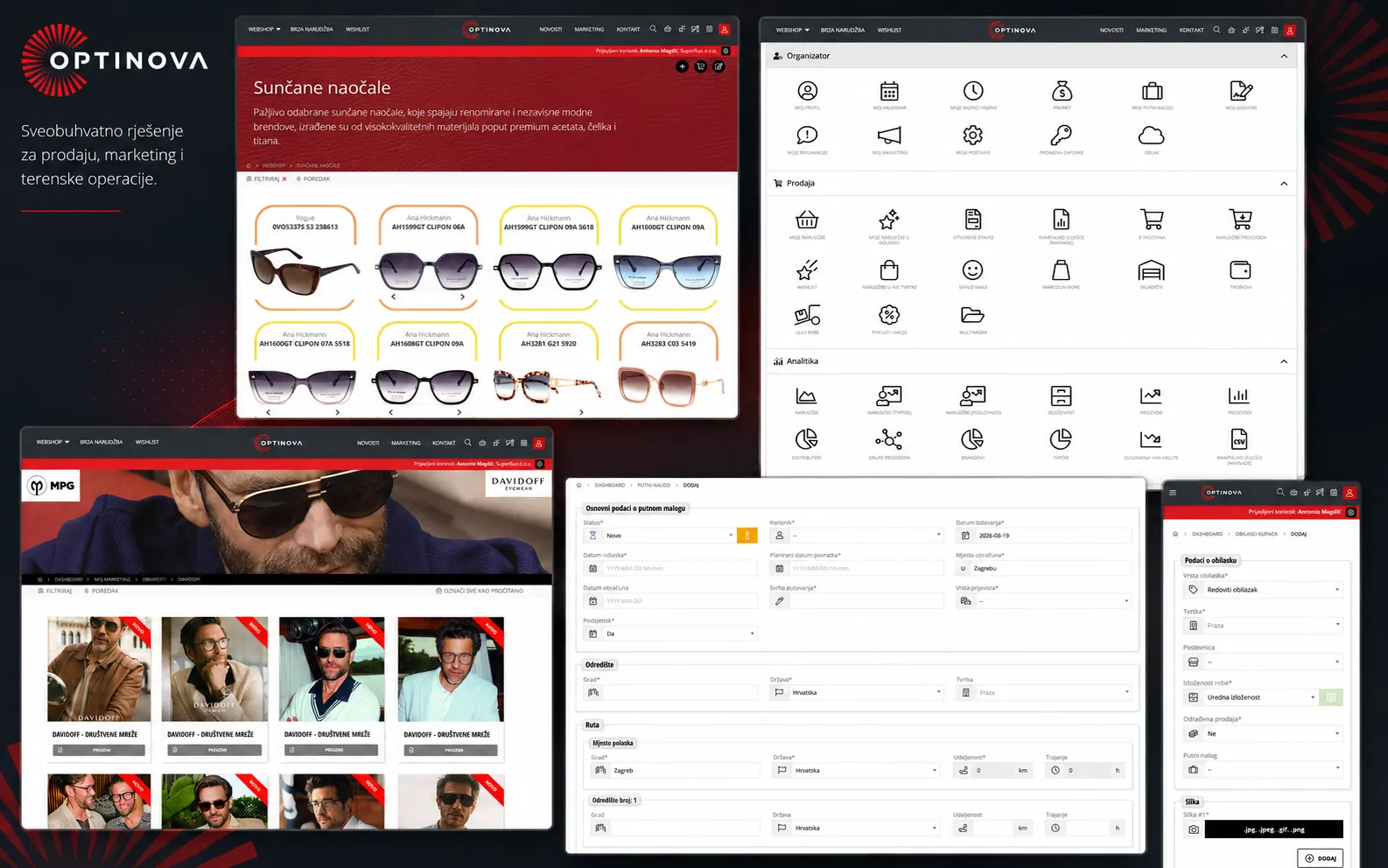Open Multimedia folder icon

pos(973,315)
